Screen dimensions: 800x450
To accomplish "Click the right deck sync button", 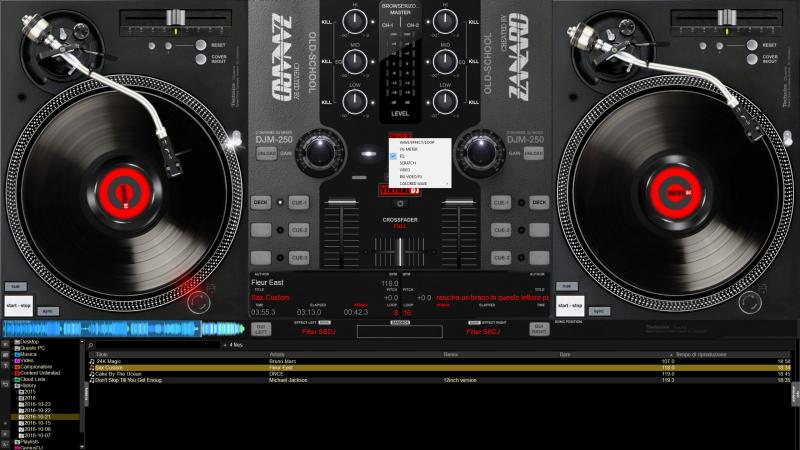I will [599, 311].
